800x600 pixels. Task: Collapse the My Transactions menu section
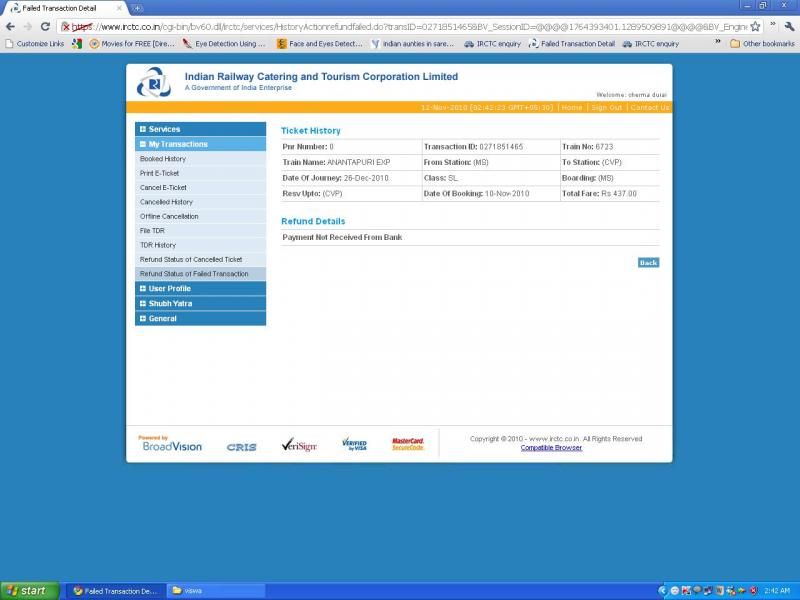click(201, 144)
